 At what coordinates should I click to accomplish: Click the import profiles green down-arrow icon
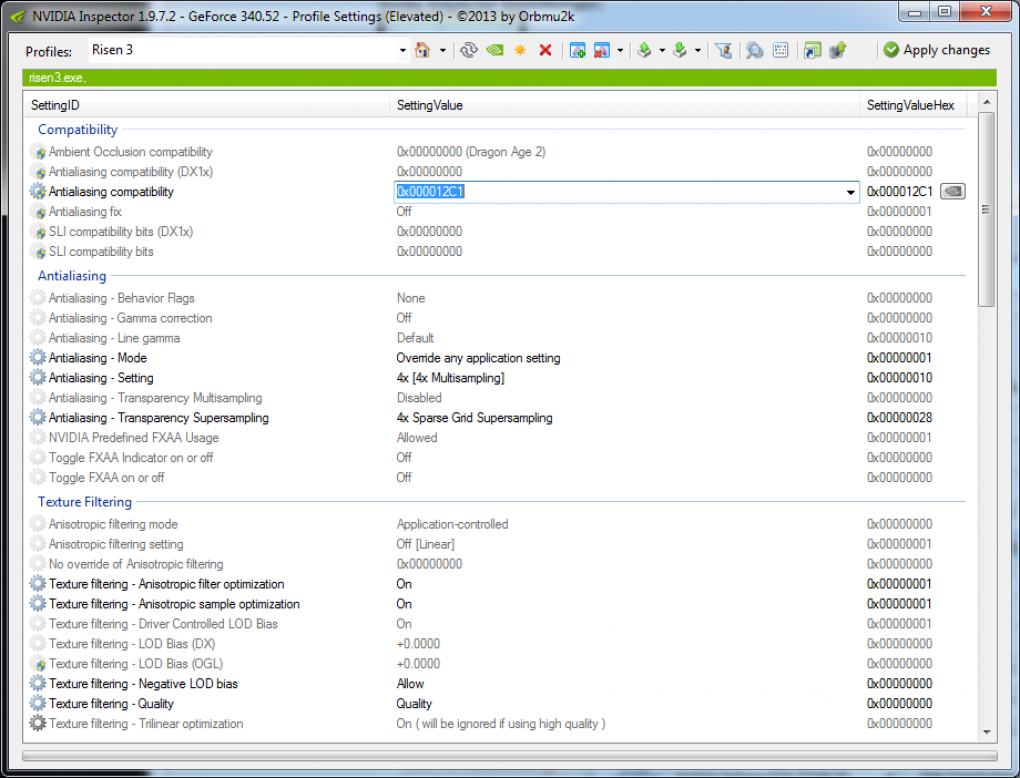[680, 50]
